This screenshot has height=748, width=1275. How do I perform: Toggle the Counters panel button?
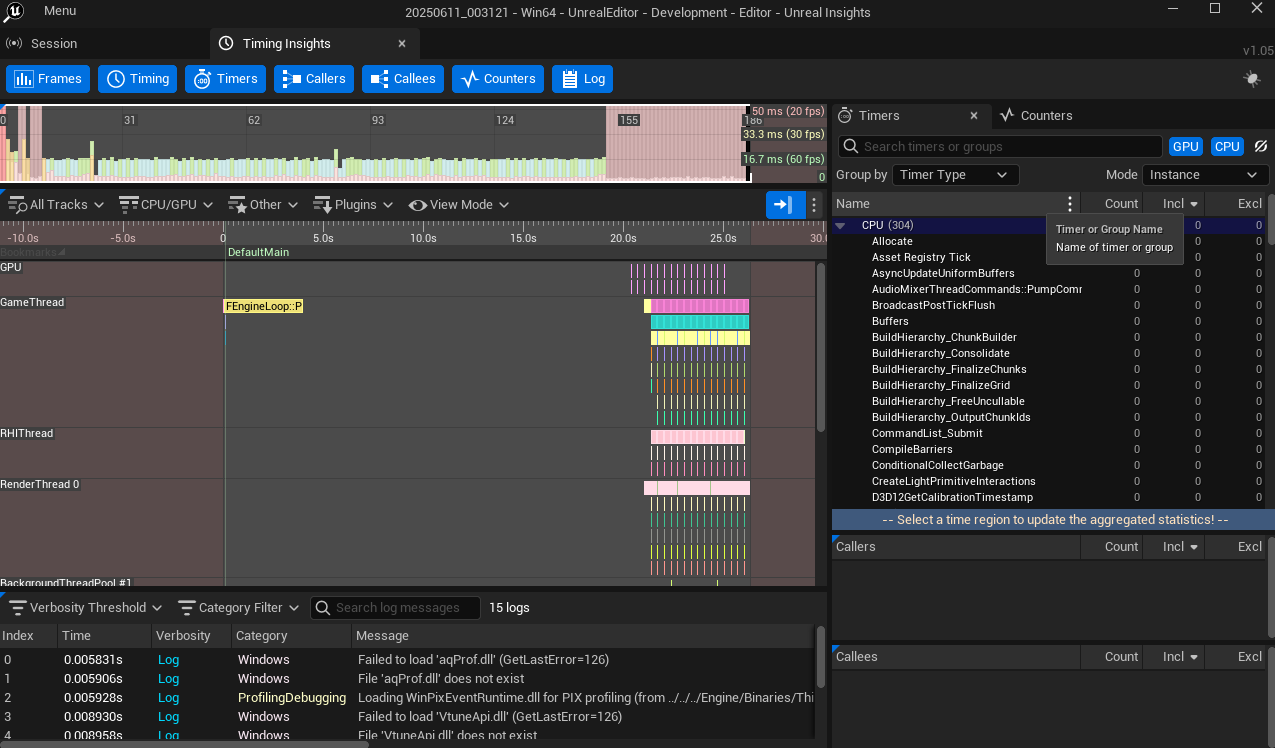[x=498, y=79]
